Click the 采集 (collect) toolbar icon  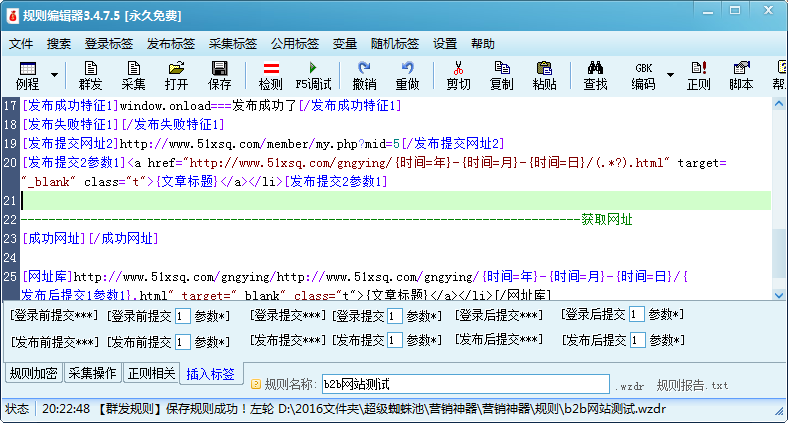pyautogui.click(x=133, y=75)
